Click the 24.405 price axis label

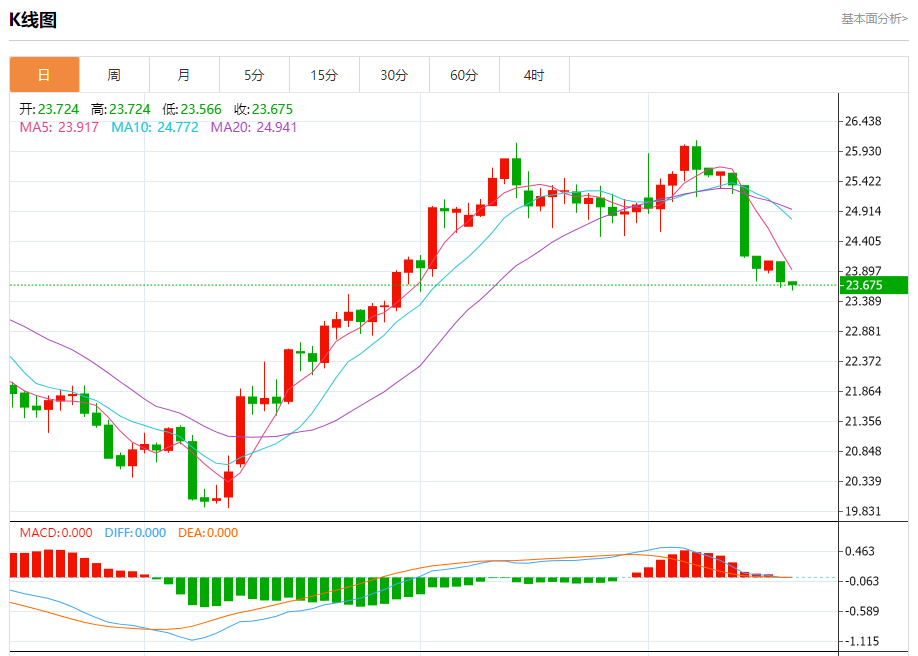tap(863, 241)
